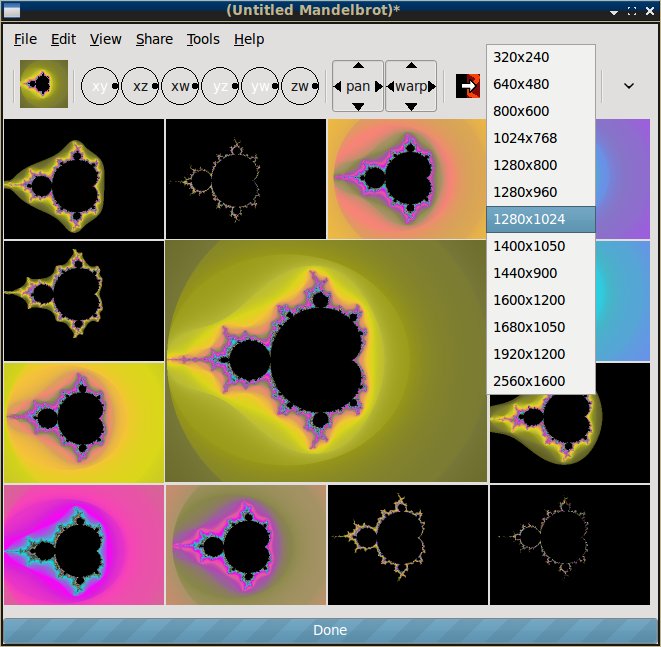Viewport: 661px width, 647px height.
Task: Expand the toolbar overflow chevron
Action: pyautogui.click(x=629, y=86)
